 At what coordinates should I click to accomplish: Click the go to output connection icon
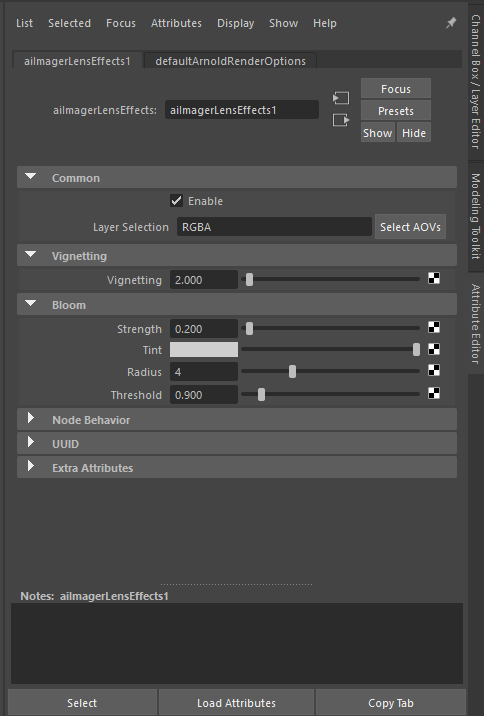[x=341, y=120]
